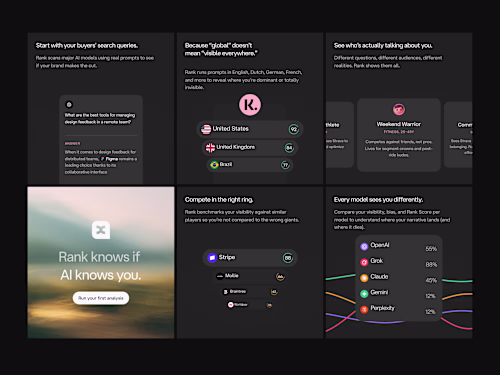This screenshot has width=500, height=375.
Task: Click the Rank logo icon above headline
Action: (x=101, y=230)
